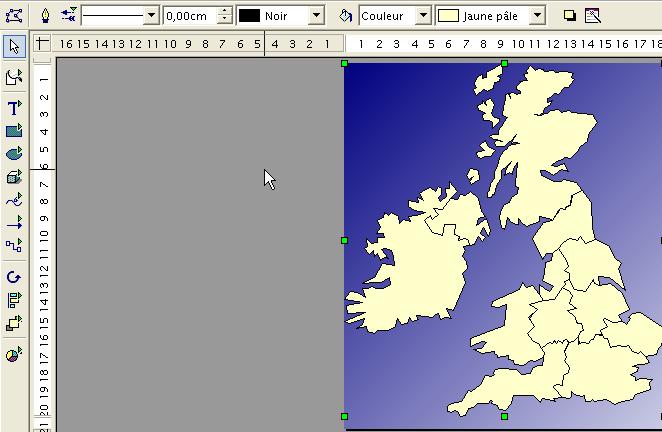Select the Connector tool
The width and height of the screenshot is (662, 432).
[x=14, y=245]
